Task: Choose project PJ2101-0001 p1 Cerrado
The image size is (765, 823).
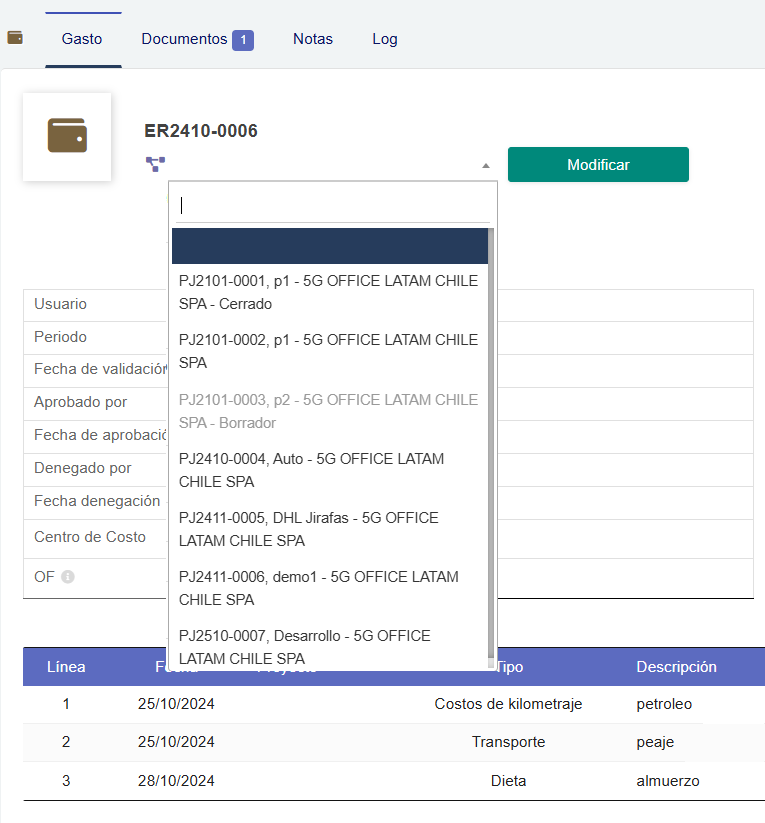Action: (x=328, y=292)
